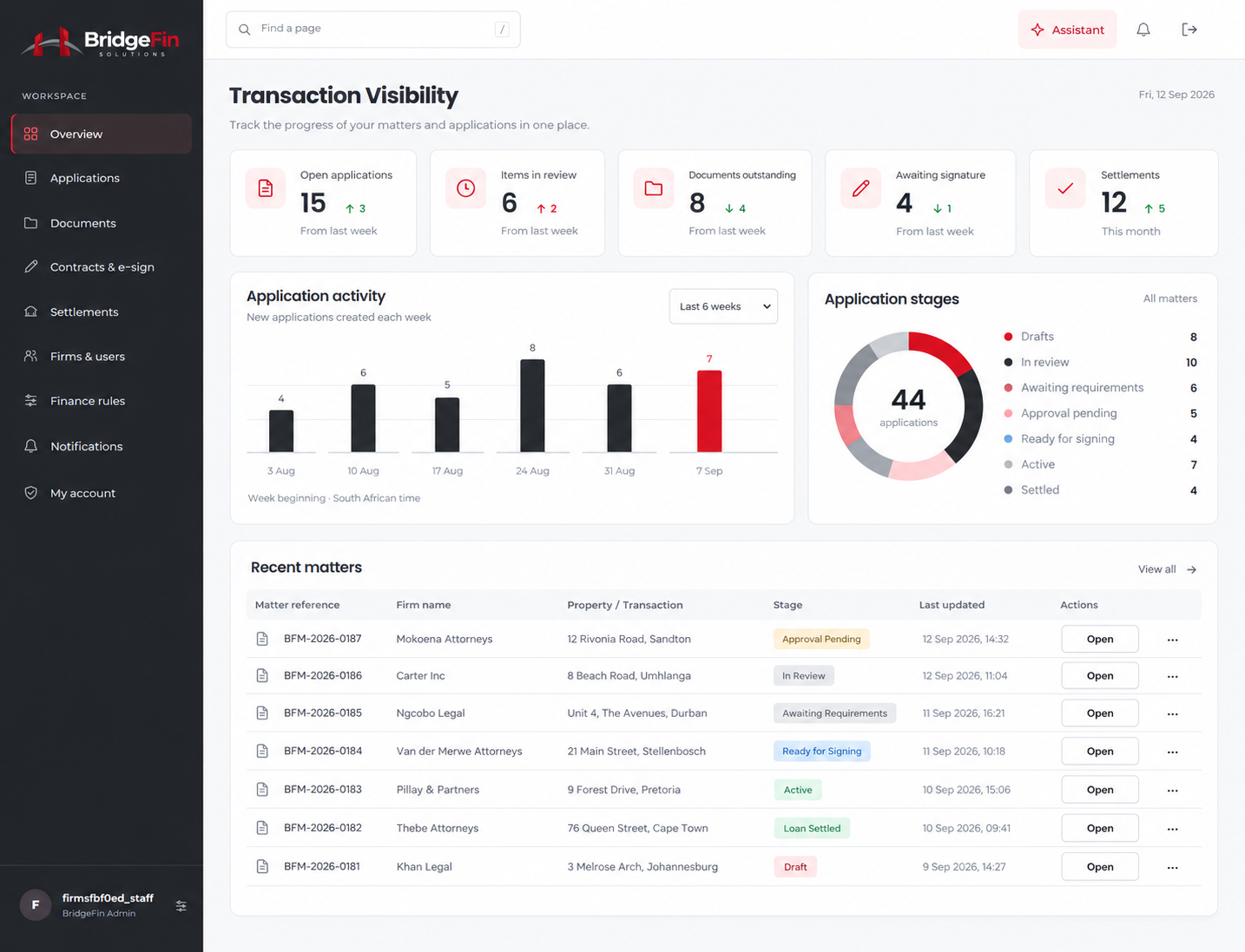
Task: Focus the Find a page search field
Action: [x=373, y=30]
